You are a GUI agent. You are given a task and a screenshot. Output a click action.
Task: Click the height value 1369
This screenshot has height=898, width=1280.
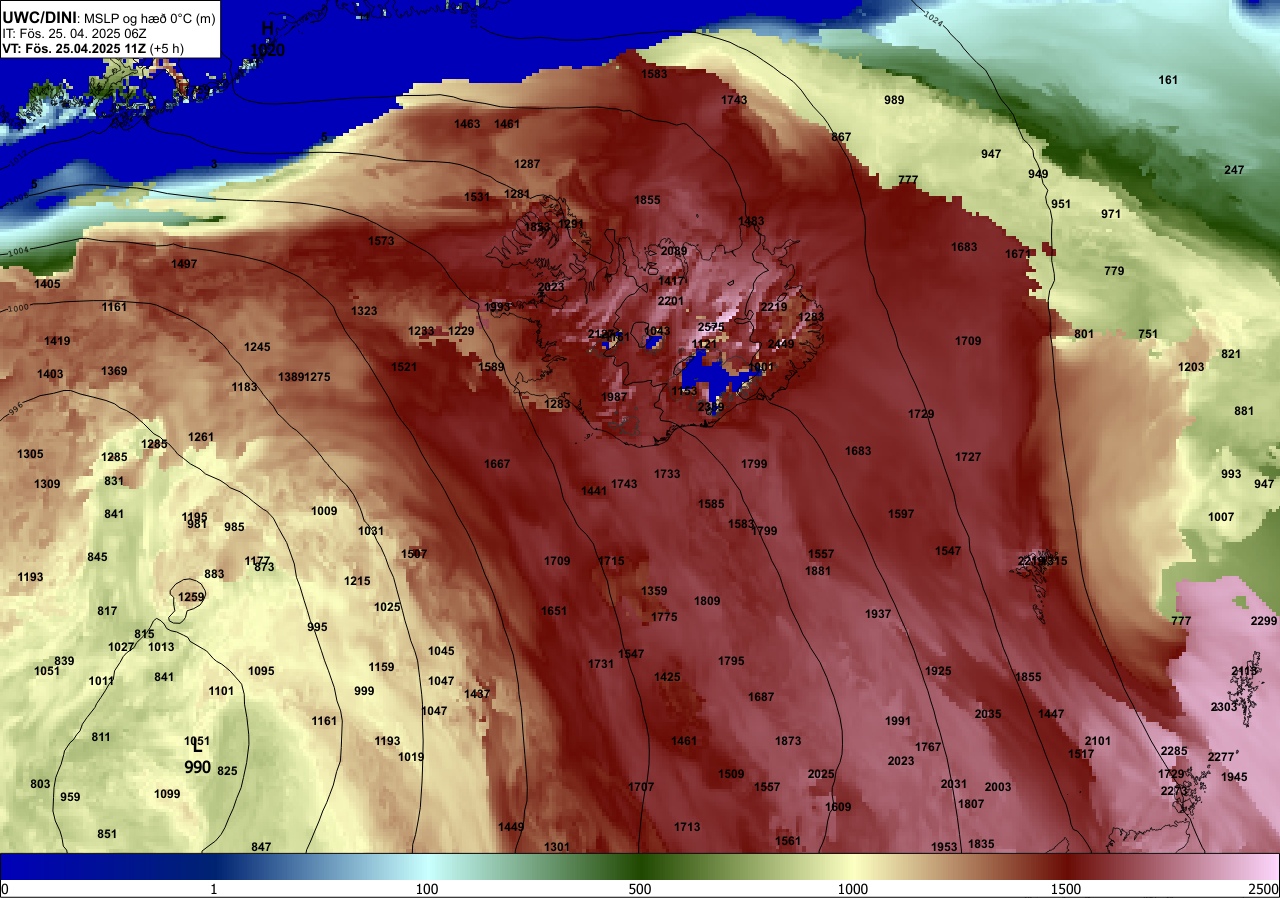pyautogui.click(x=114, y=371)
